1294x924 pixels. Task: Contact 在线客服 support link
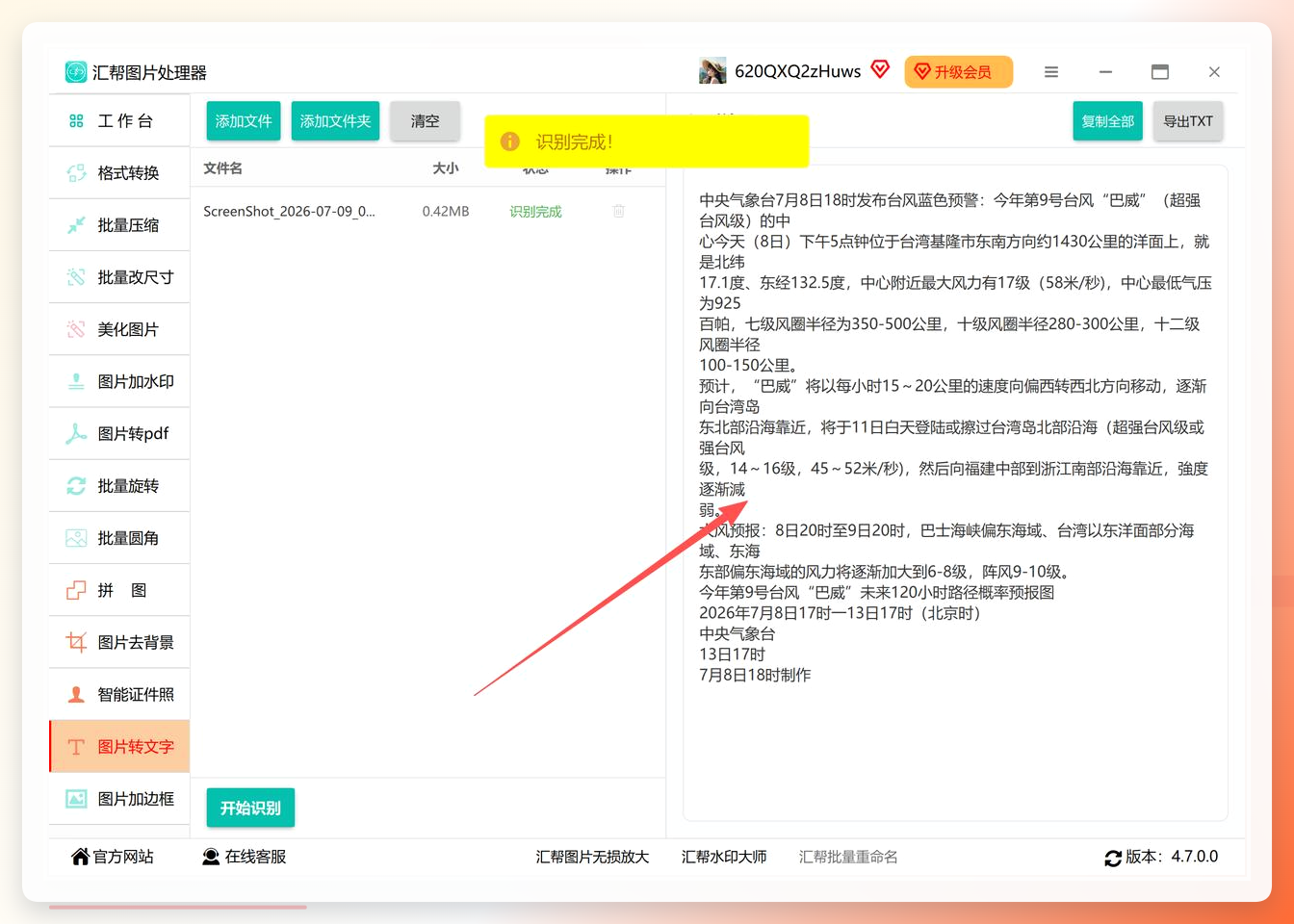pos(245,857)
